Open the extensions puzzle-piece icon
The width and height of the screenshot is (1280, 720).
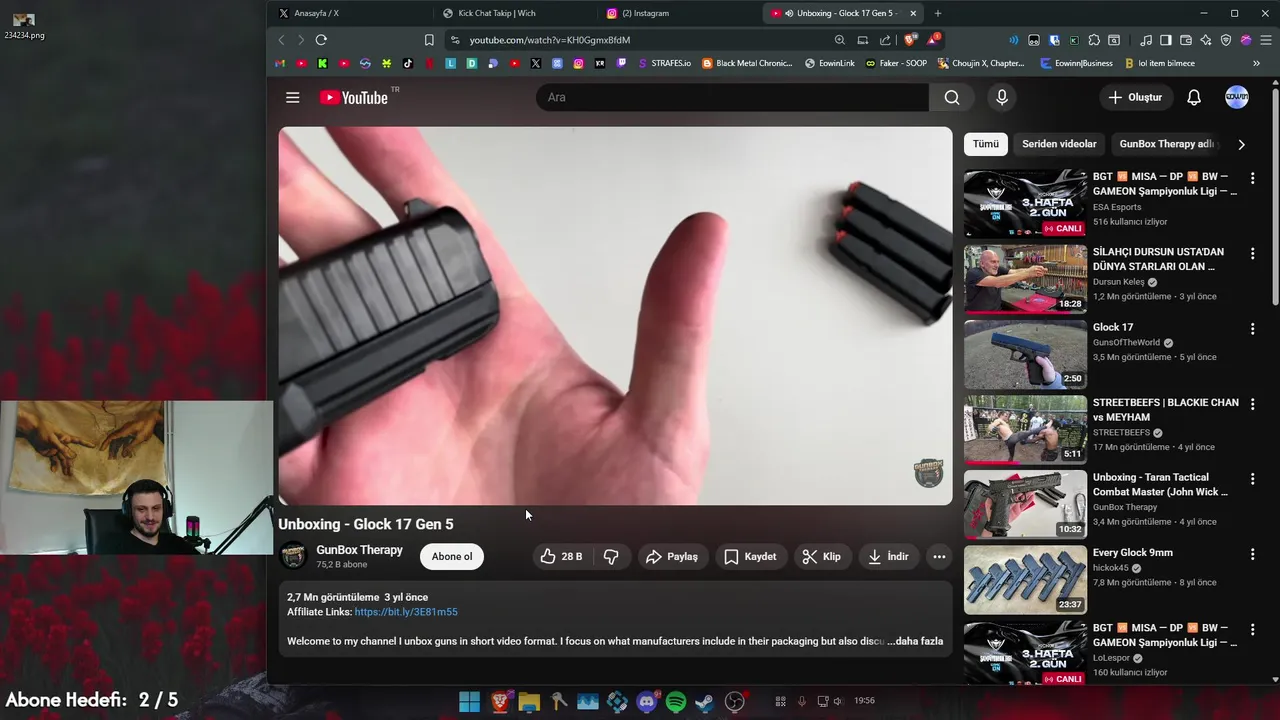pyautogui.click(x=1094, y=40)
